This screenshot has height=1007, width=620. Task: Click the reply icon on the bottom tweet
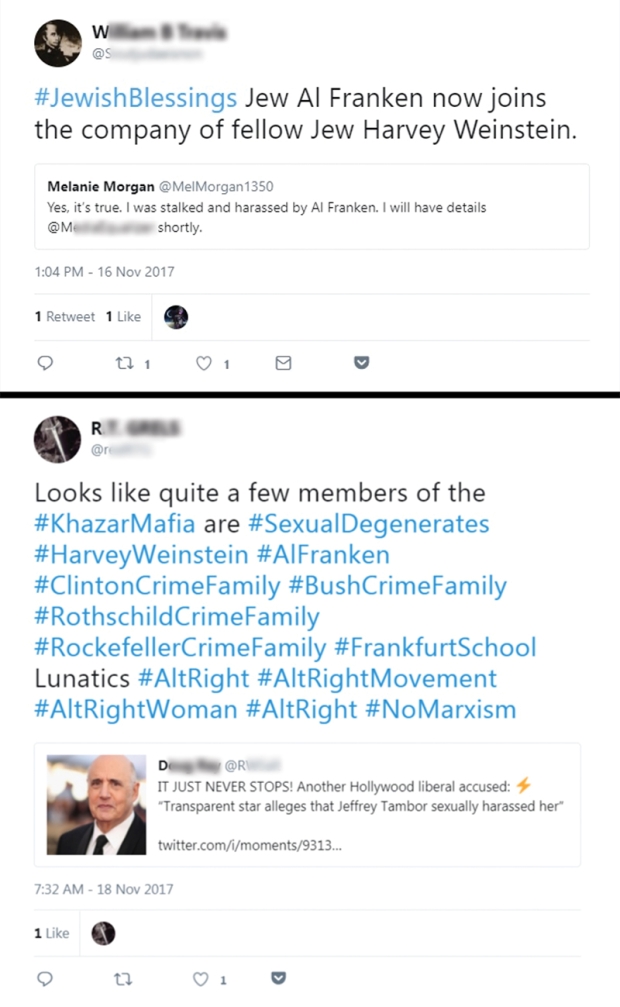[45, 978]
